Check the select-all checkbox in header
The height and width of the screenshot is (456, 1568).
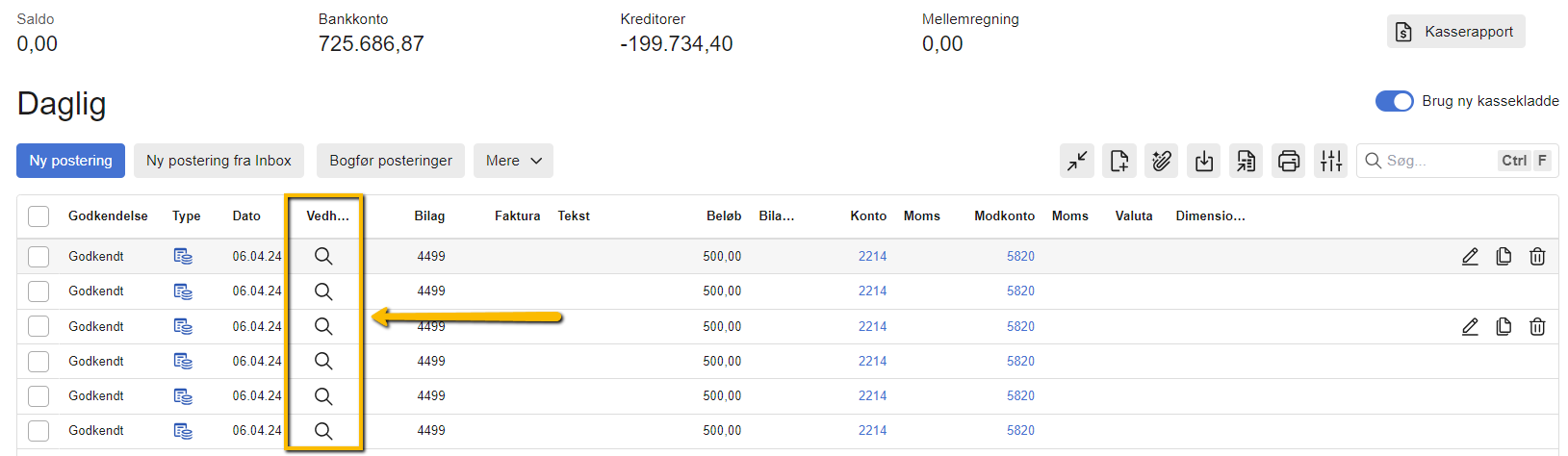39,216
